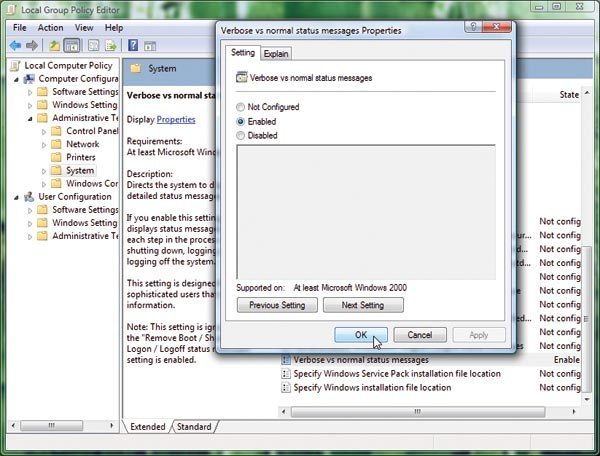
Task: Select the Disabled radio button
Action: click(241, 134)
